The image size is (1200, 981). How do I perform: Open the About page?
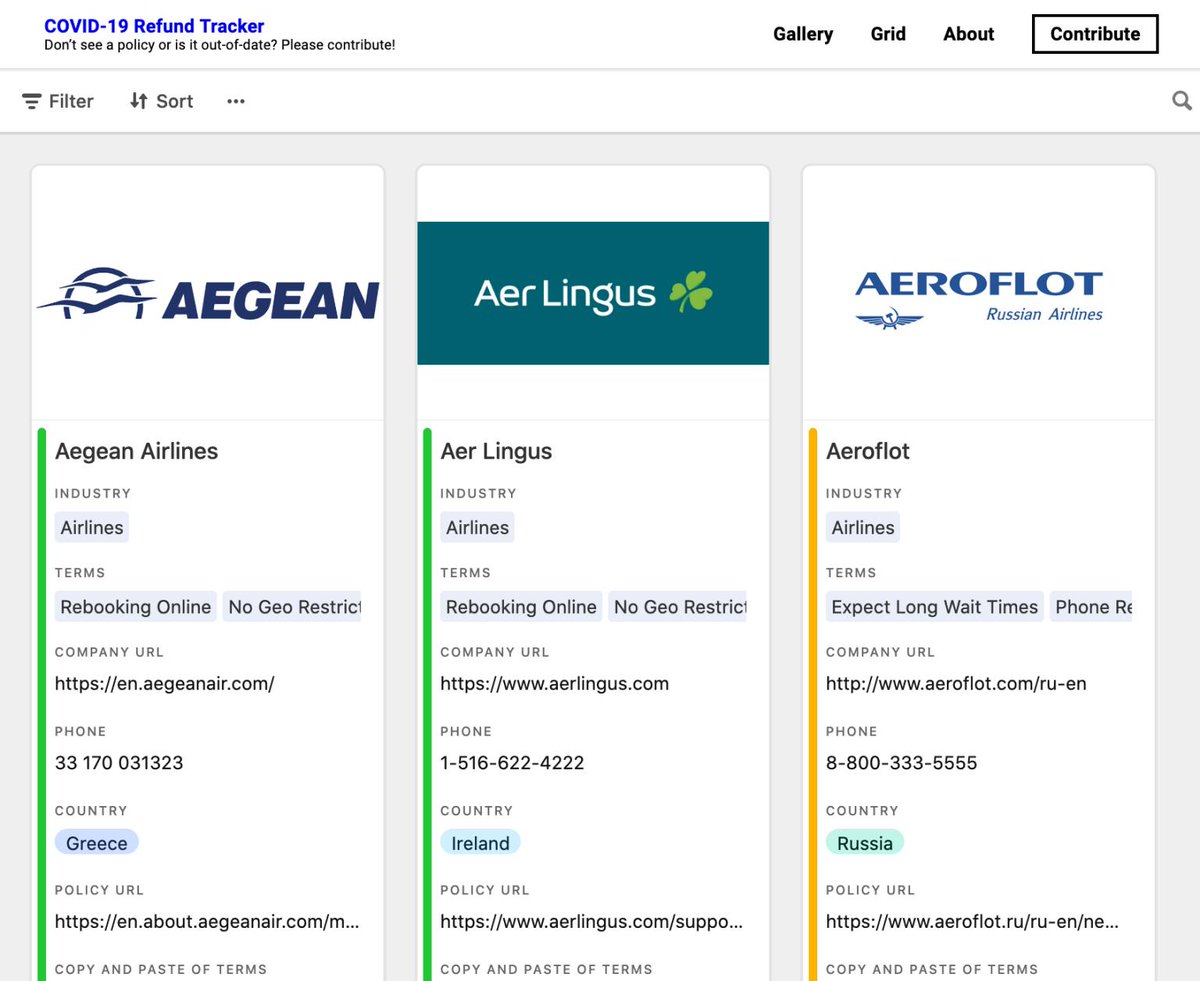click(969, 34)
